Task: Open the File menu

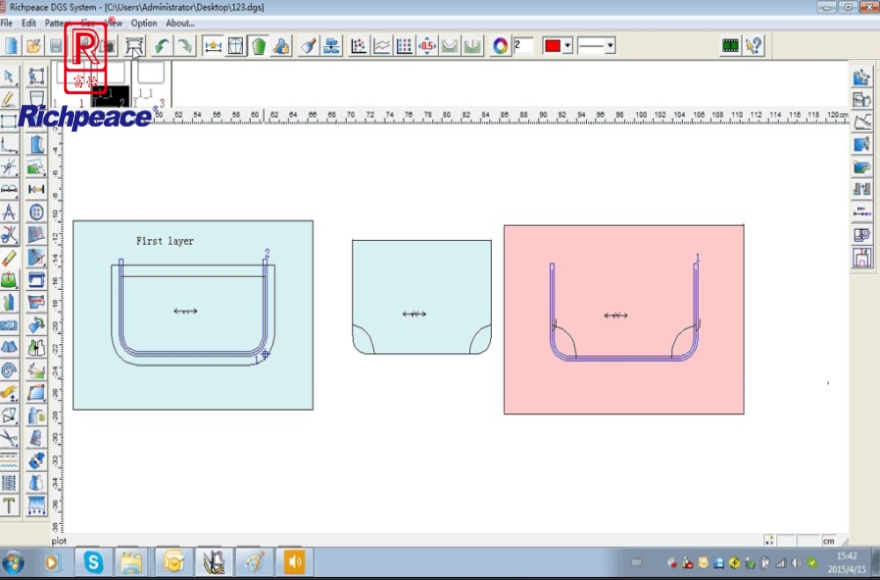Action: tap(6, 23)
